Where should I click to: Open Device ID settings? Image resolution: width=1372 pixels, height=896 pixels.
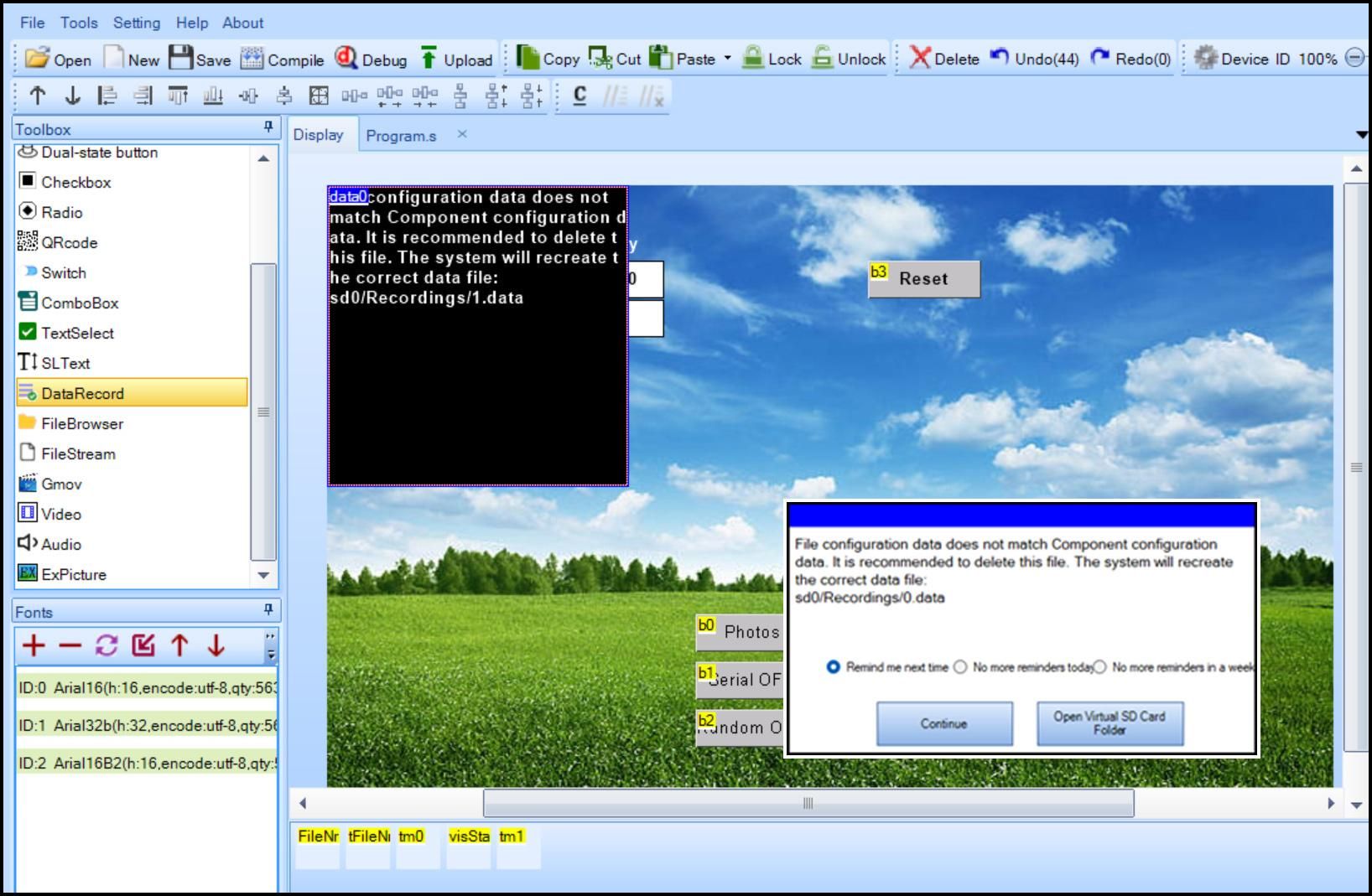point(1242,59)
